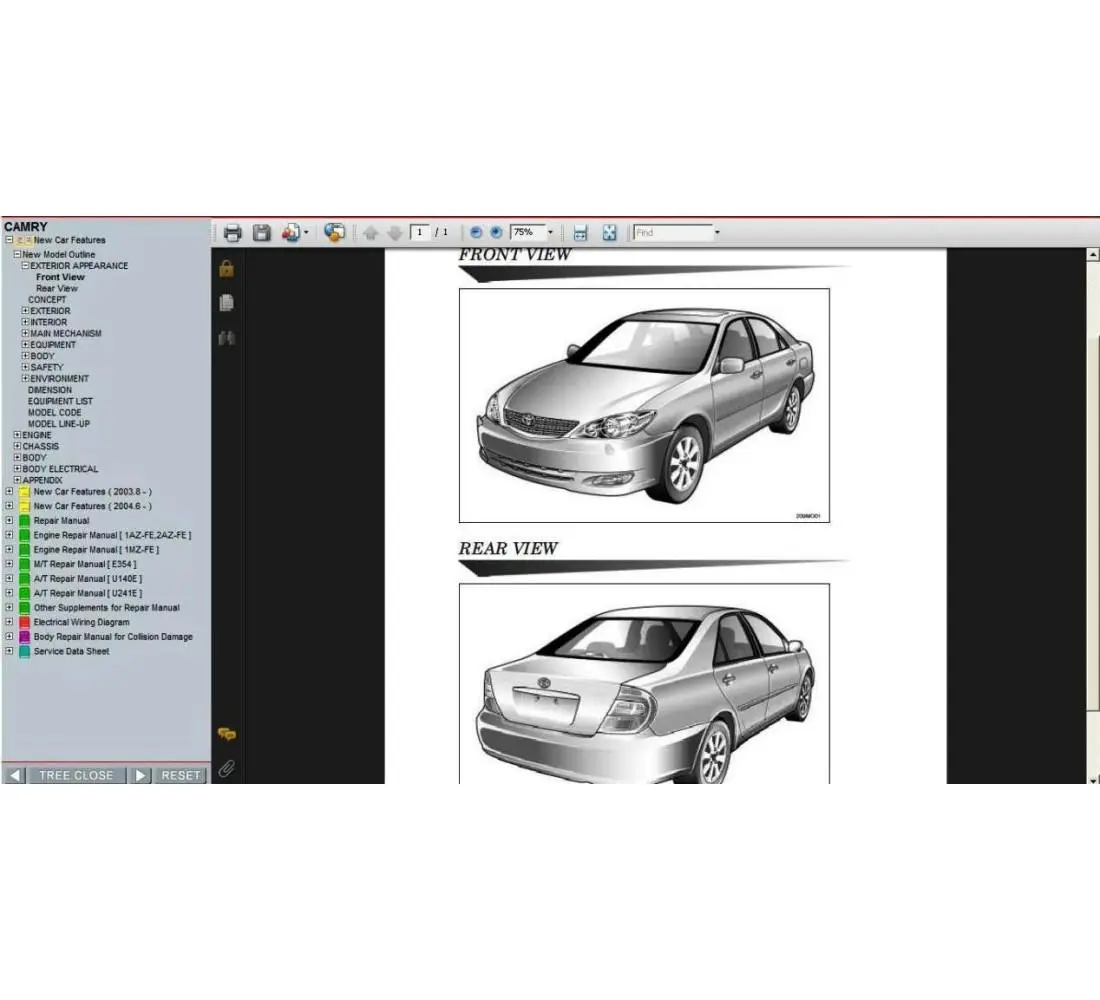Open A/T Repair Manual [ U140E ]

[x=88, y=579]
